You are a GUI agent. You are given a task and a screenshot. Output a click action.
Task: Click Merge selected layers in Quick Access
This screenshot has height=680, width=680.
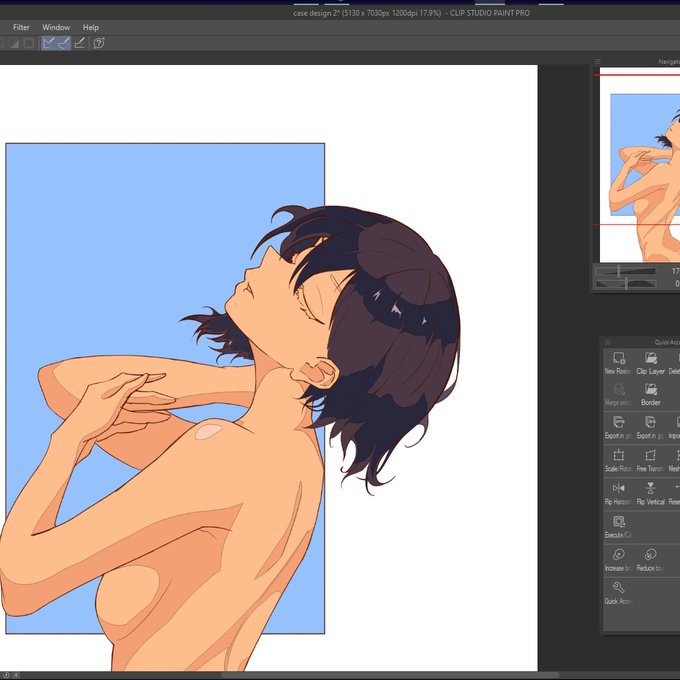[x=618, y=394]
